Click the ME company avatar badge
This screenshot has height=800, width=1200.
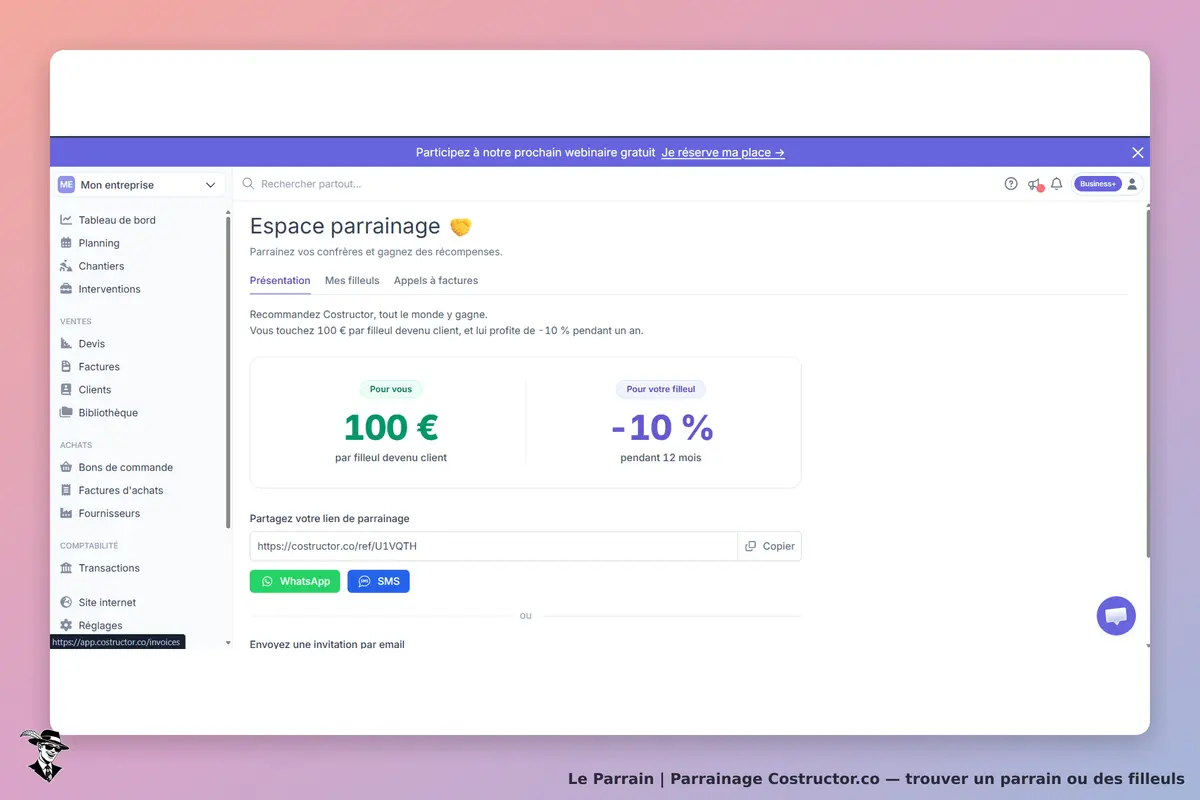pyautogui.click(x=66, y=185)
